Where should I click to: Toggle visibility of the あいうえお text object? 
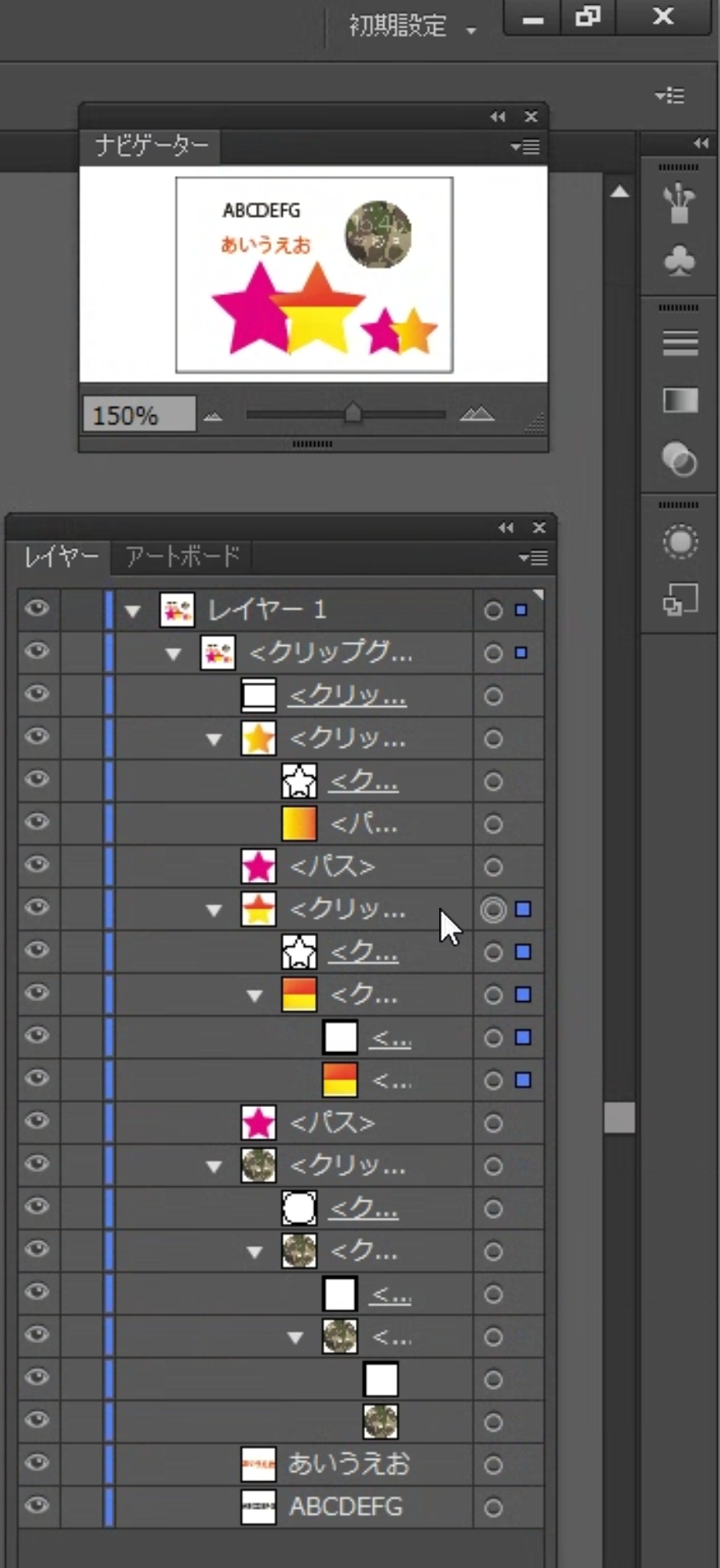point(37,1463)
